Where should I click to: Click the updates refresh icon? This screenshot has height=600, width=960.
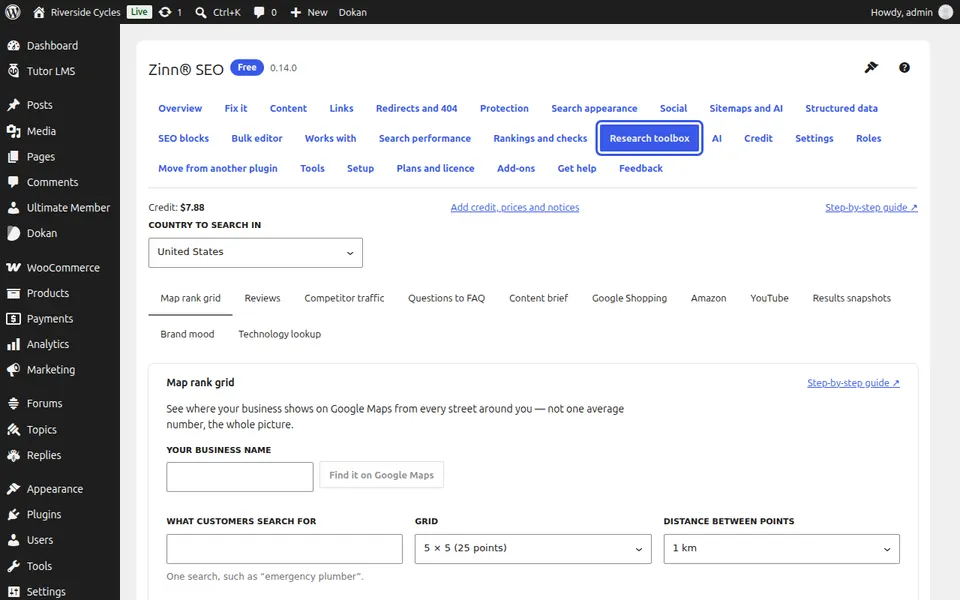pos(165,12)
